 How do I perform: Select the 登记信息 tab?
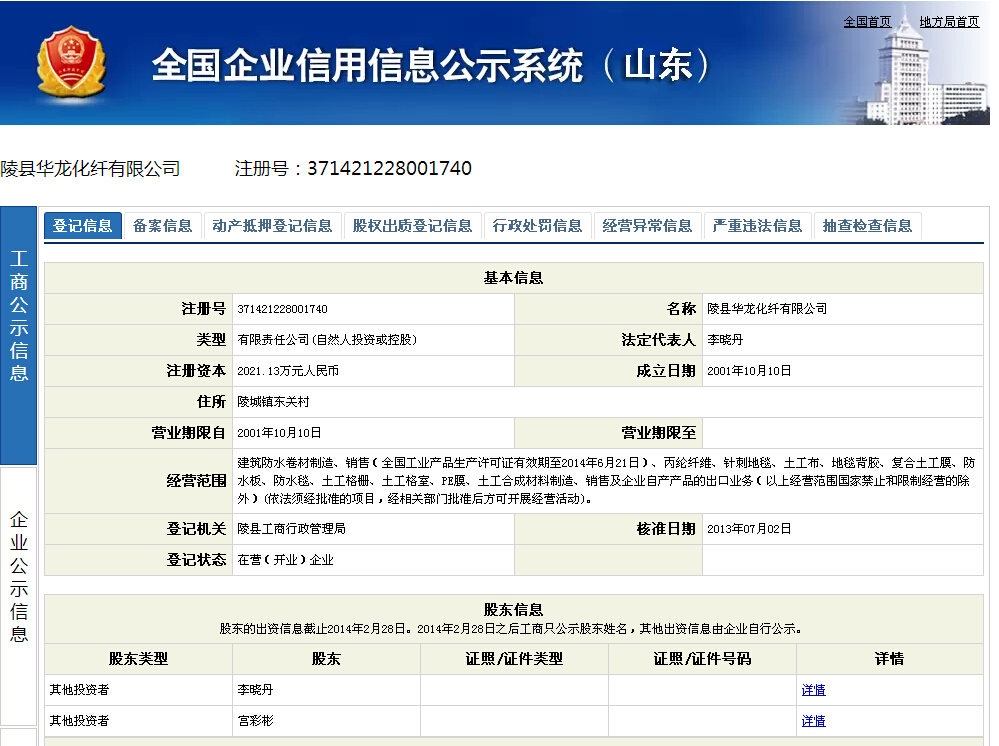(82, 226)
